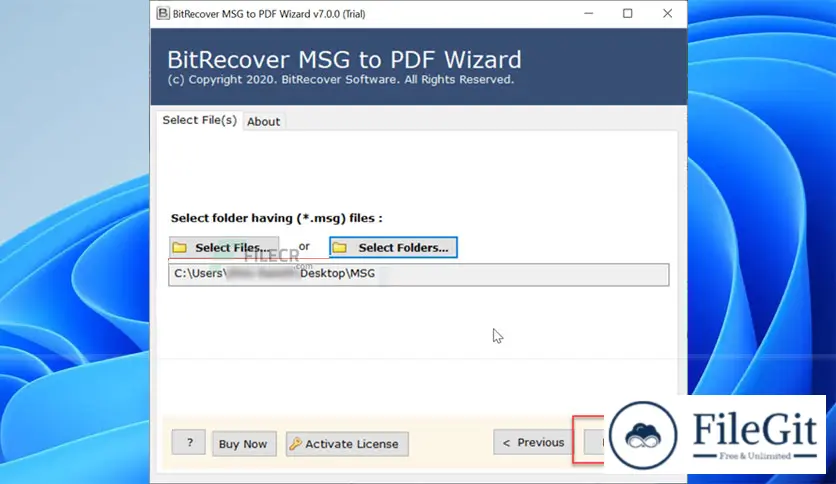Click Activate License button
This screenshot has width=836, height=484.
click(x=347, y=444)
